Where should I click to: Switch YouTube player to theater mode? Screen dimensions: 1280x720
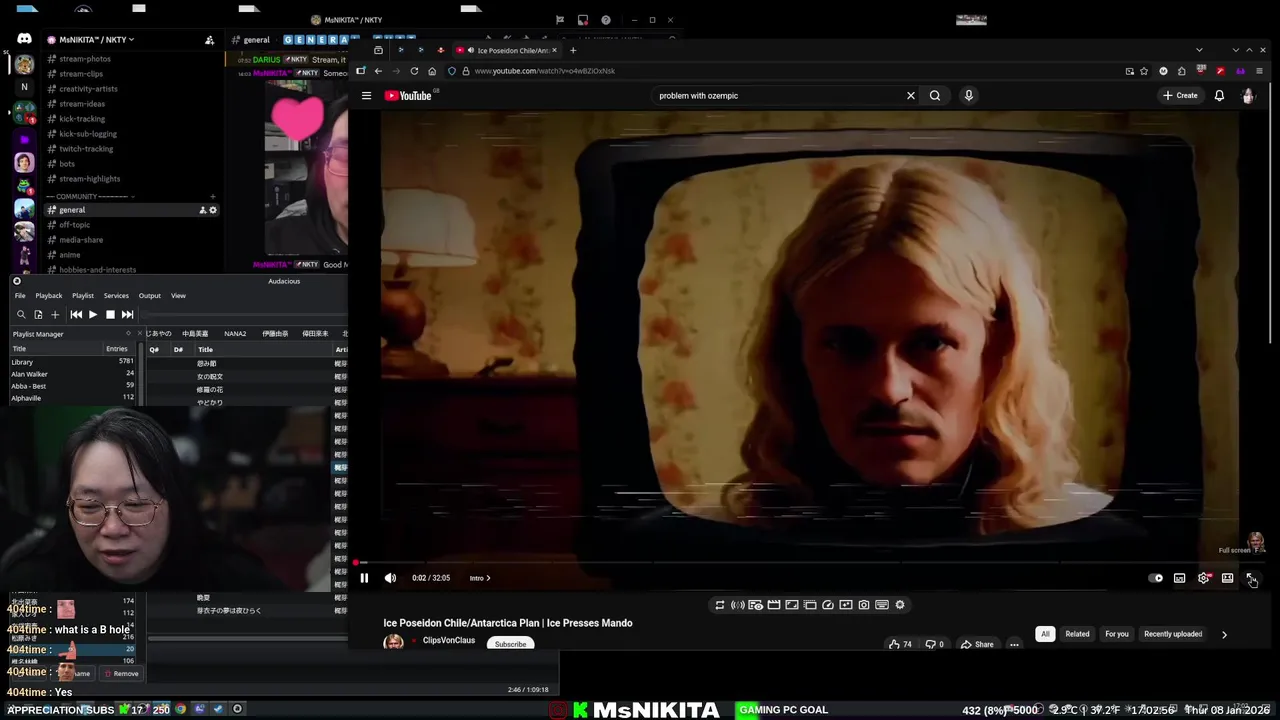(1228, 578)
